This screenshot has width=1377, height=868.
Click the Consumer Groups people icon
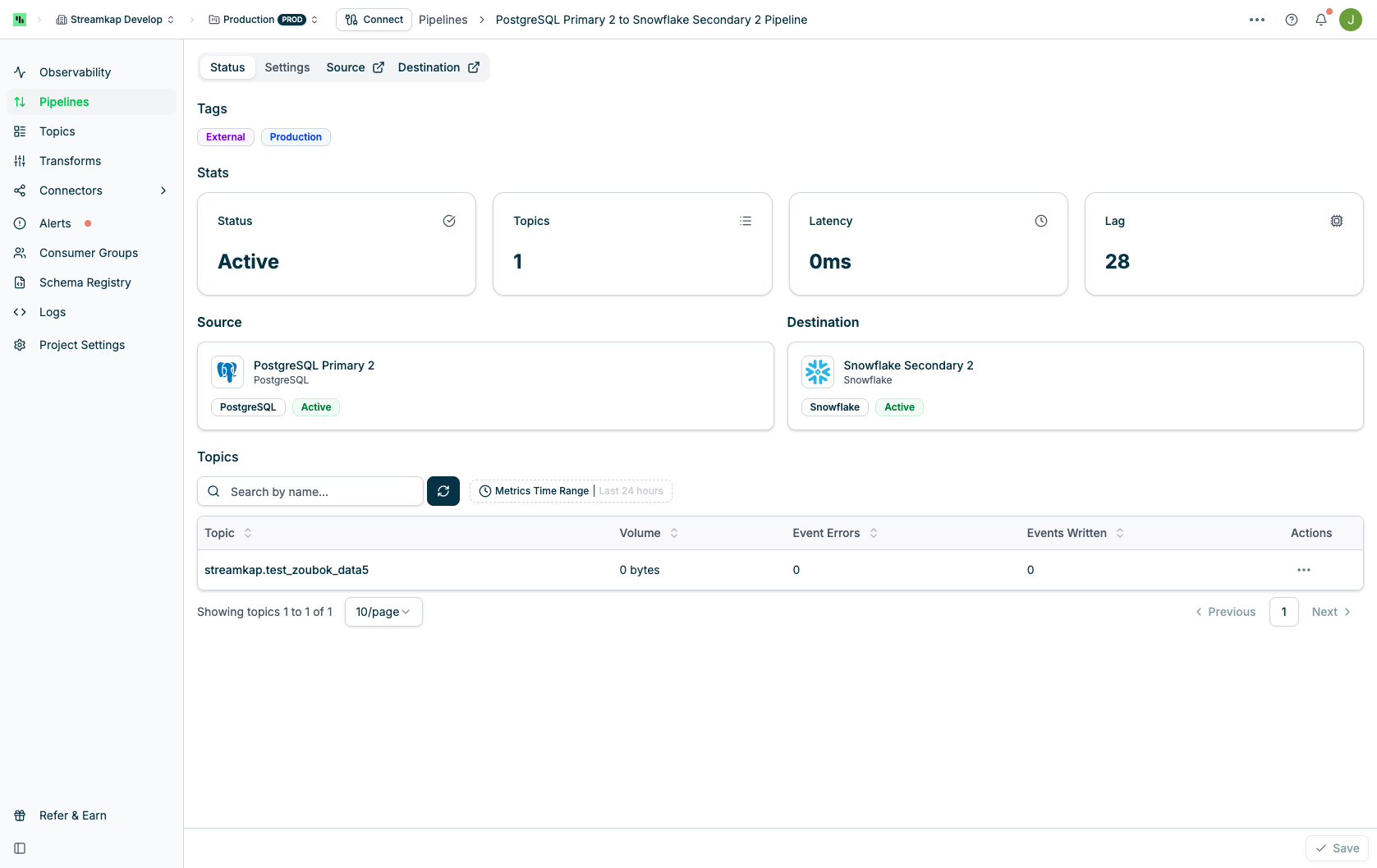[20, 253]
